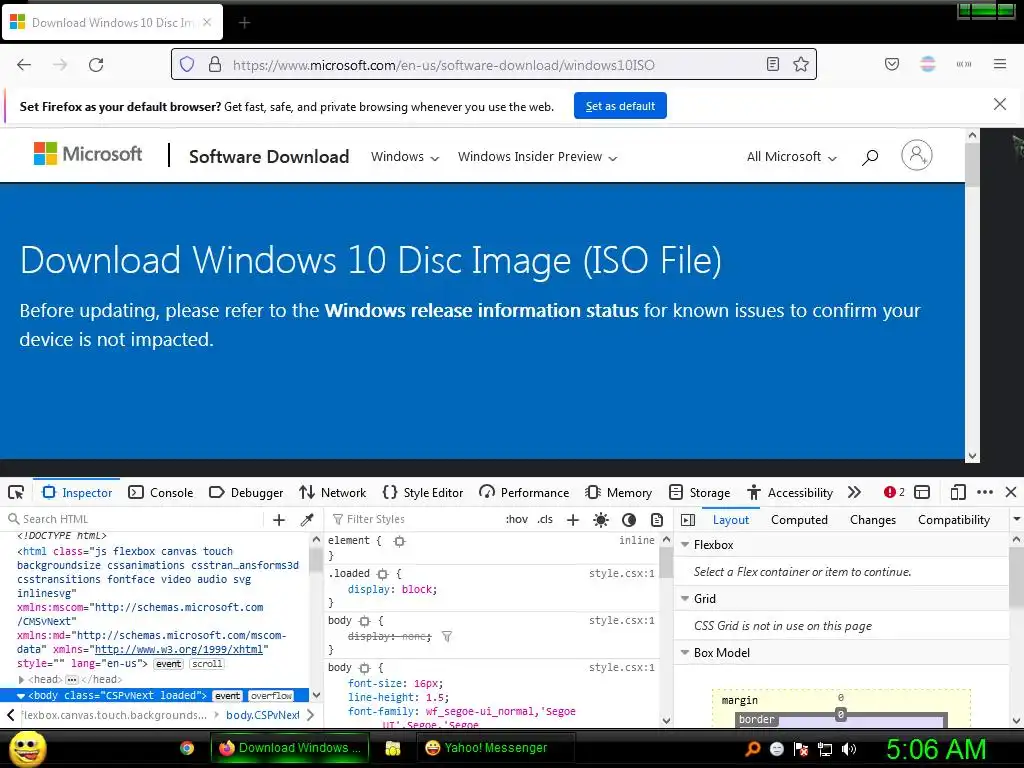Image resolution: width=1024 pixels, height=768 pixels.
Task: Select body.CSPvNext breadcrumb item
Action: click(263, 715)
